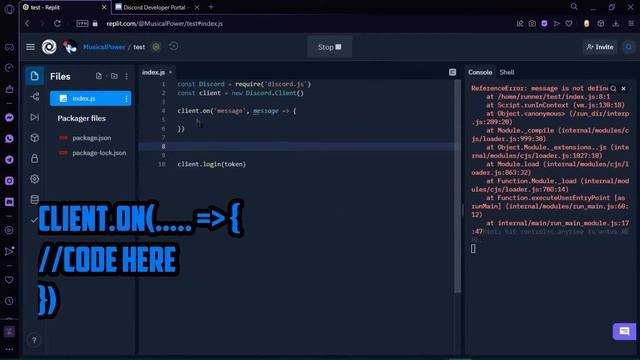The image size is (640, 360).
Task: Open the Debugger sidebar icon
Action: tap(35, 117)
